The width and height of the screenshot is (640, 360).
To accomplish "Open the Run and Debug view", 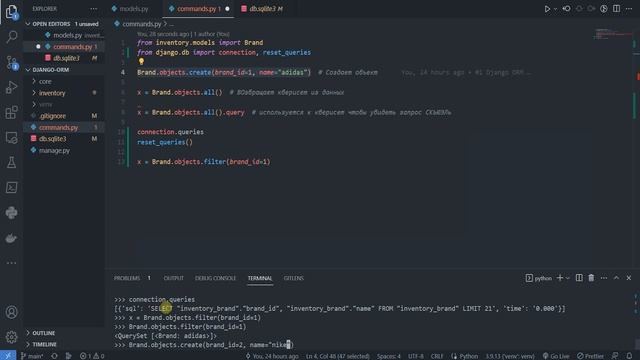I will pos(11,87).
